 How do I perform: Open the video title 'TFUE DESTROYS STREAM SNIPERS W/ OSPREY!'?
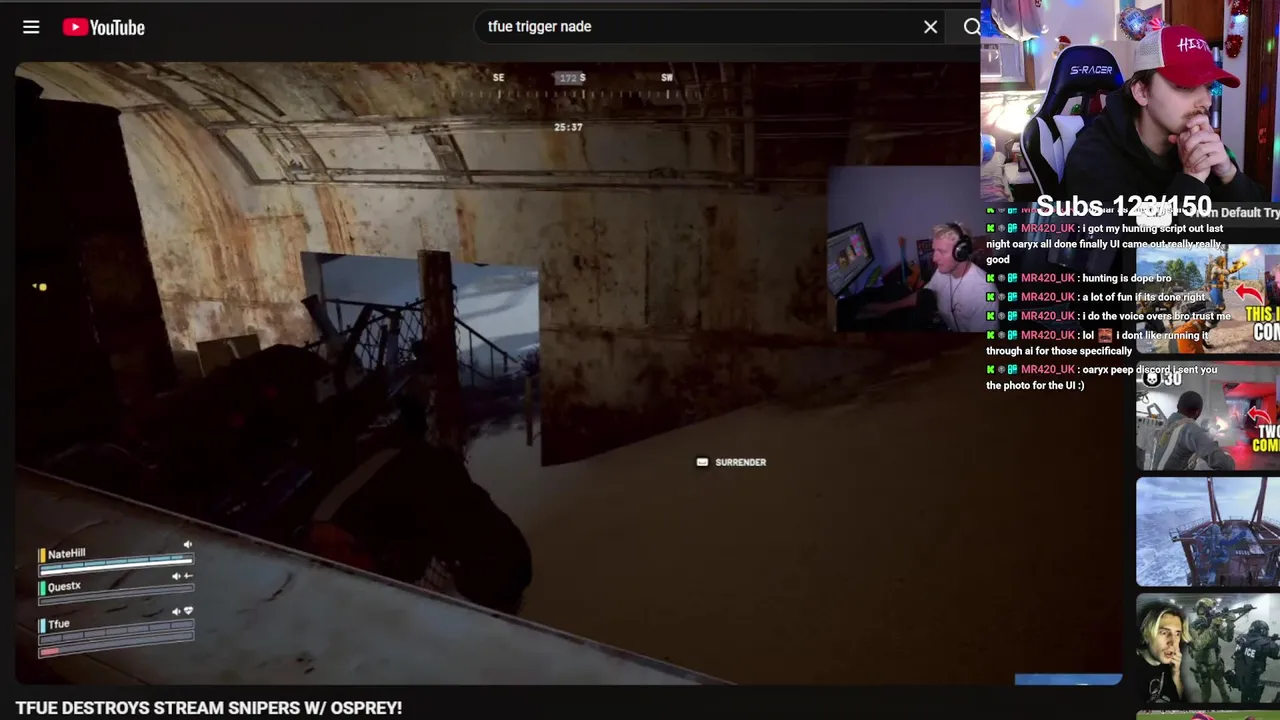209,708
